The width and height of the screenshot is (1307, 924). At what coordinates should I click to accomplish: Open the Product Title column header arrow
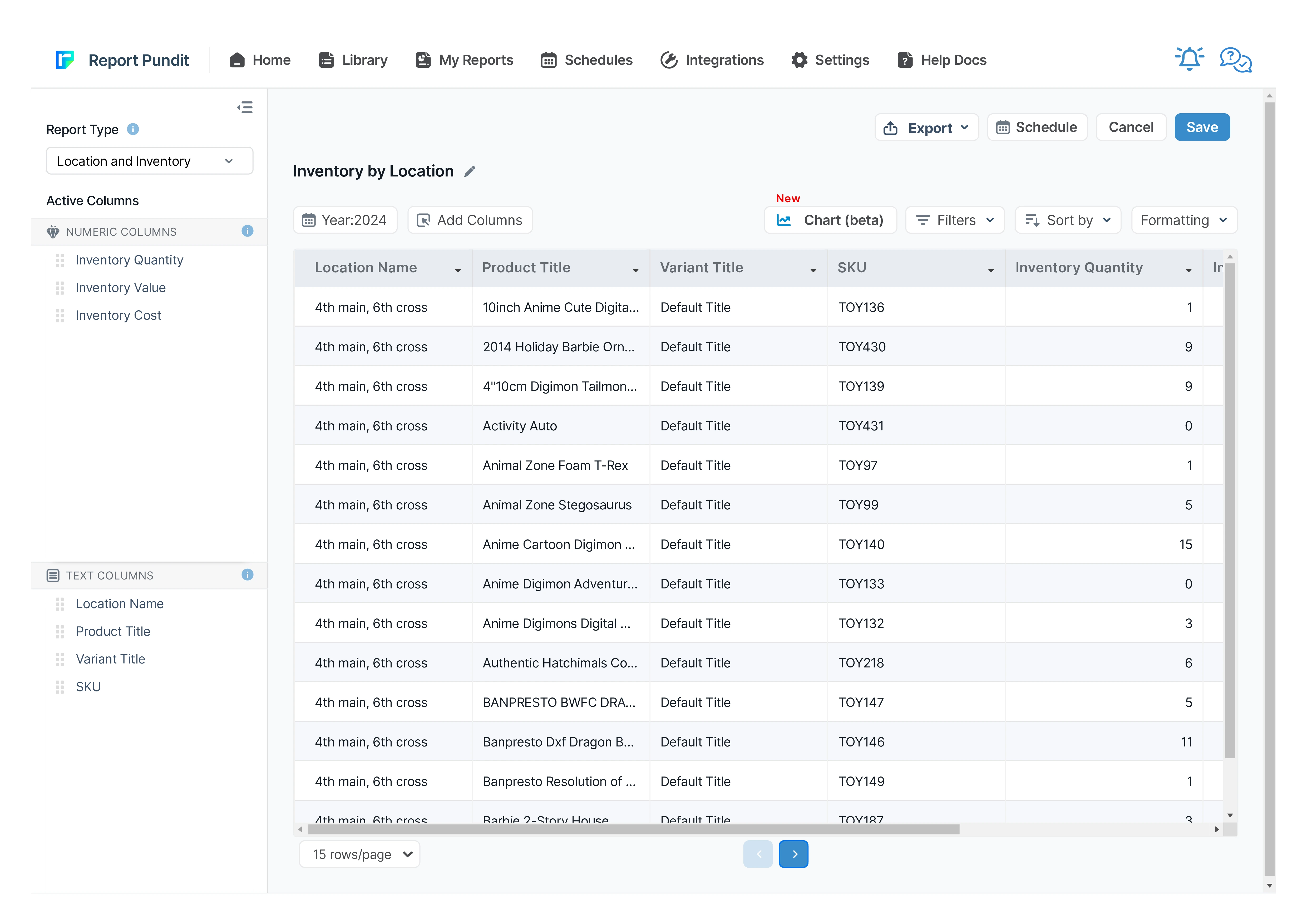635,271
